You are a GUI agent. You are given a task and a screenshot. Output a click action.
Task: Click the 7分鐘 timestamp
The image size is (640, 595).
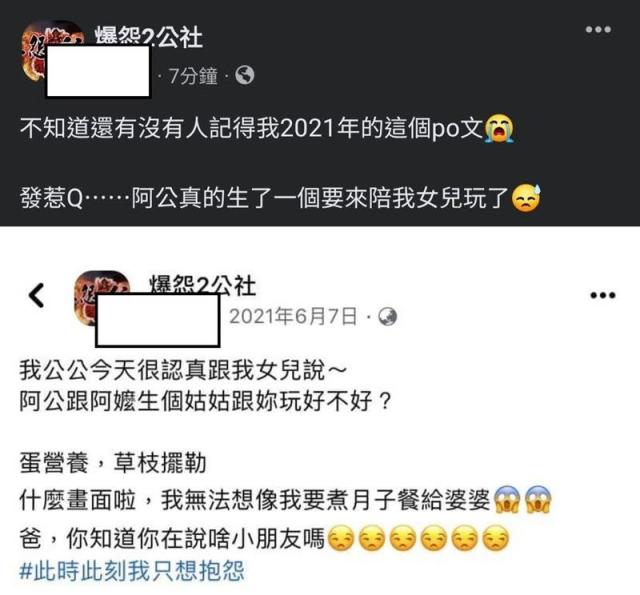pyautogui.click(x=193, y=76)
